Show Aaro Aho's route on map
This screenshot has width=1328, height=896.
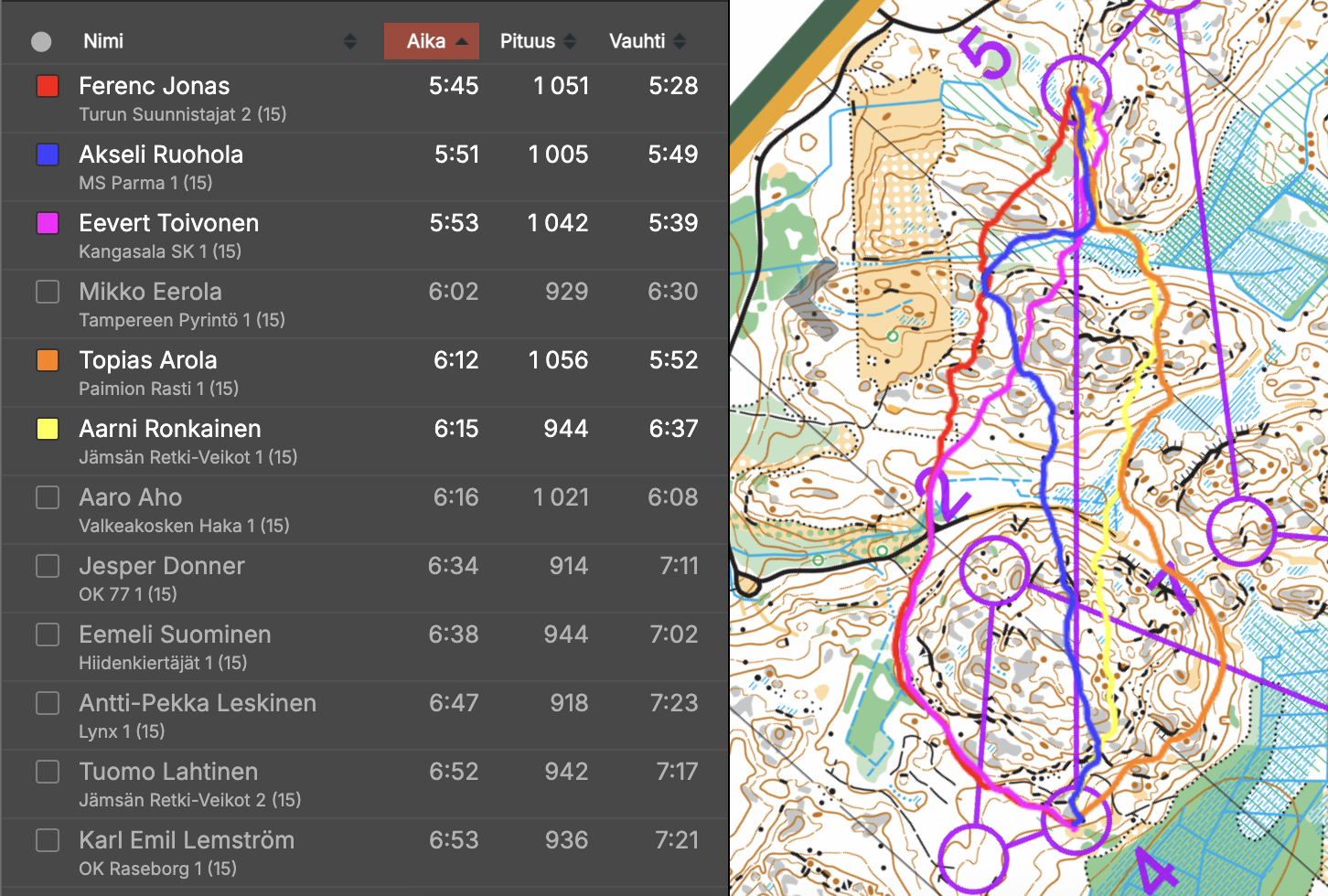pos(48,497)
